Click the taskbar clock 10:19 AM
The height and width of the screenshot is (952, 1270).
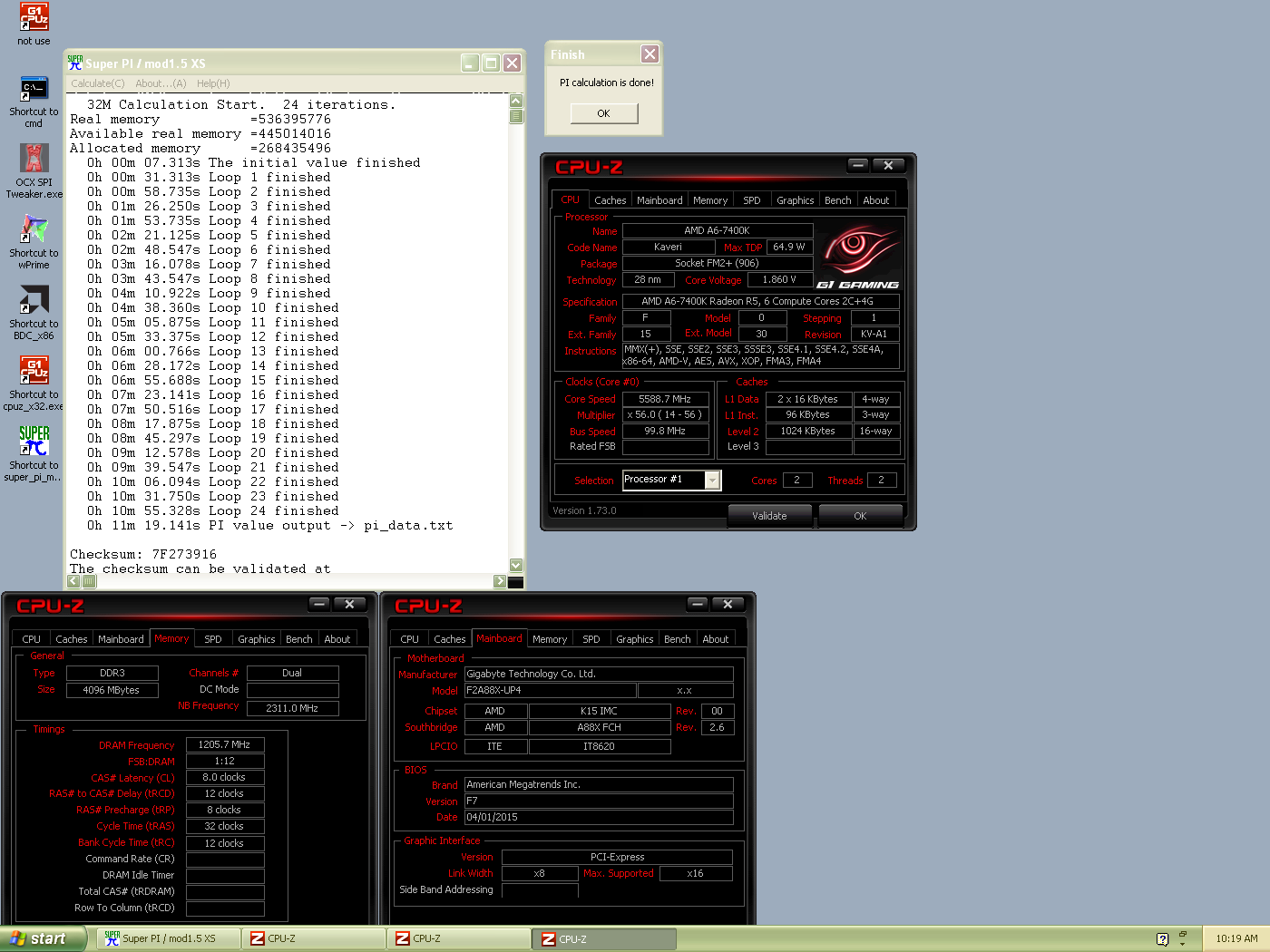pos(1236,938)
